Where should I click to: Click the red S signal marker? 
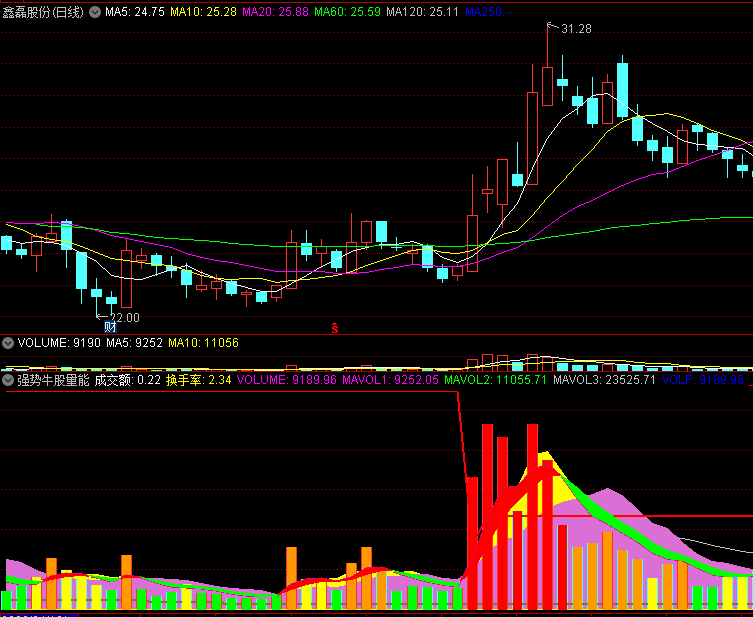[x=335, y=328]
